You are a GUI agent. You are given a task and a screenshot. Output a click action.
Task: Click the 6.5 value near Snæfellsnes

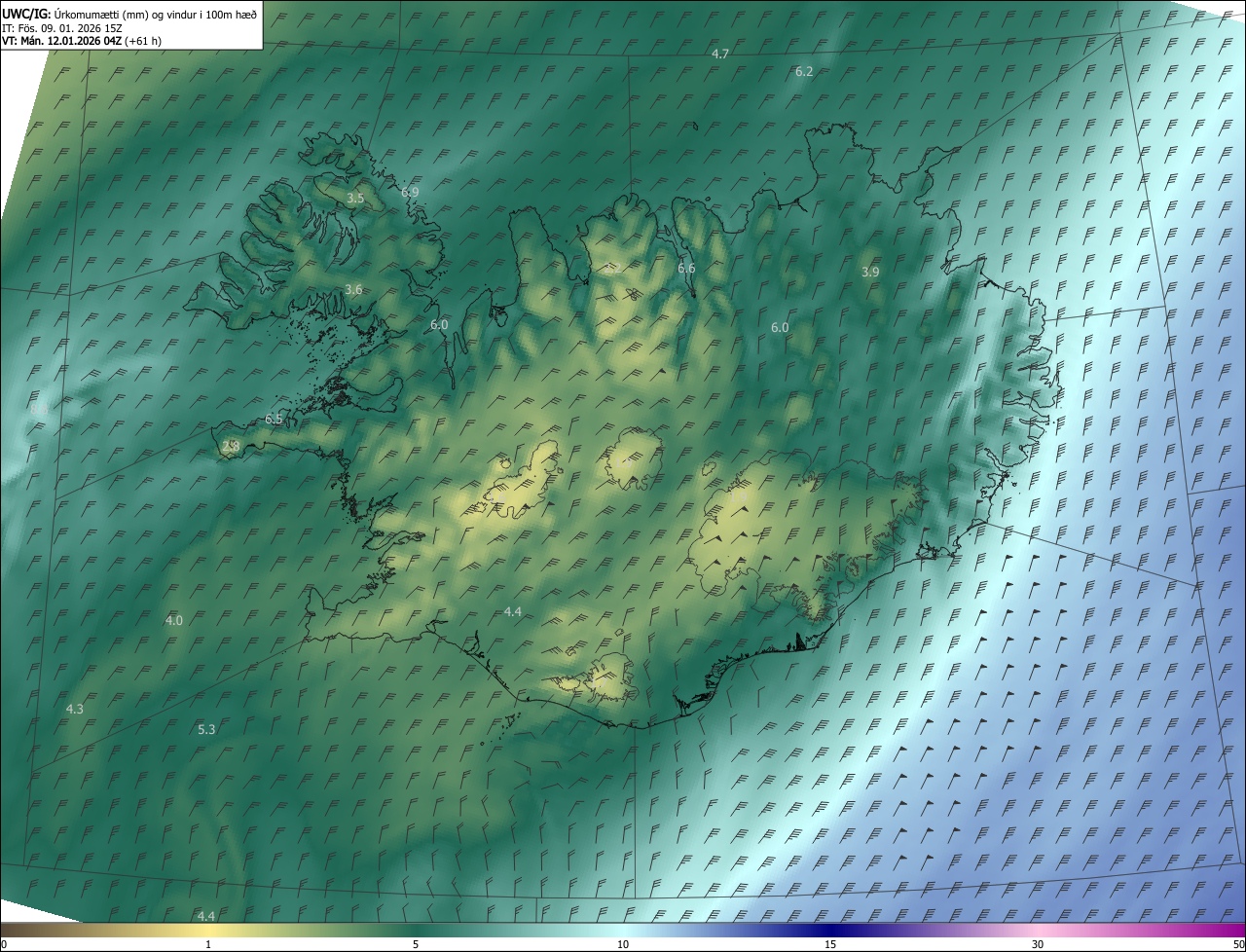(x=274, y=420)
